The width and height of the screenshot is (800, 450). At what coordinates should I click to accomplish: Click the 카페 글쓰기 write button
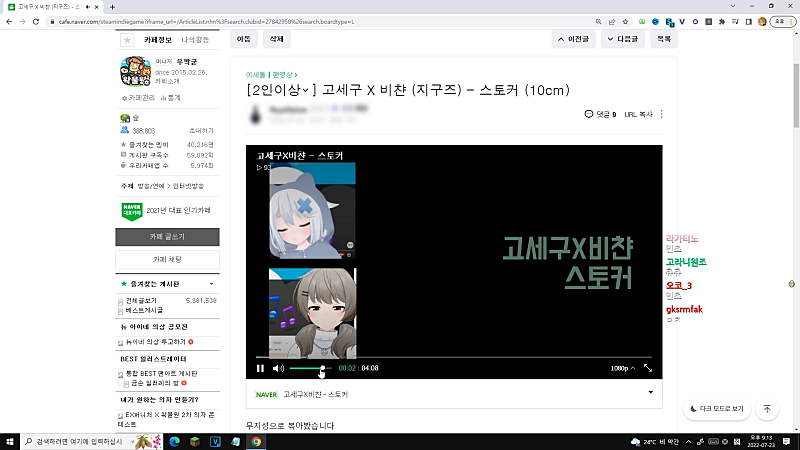(x=167, y=237)
